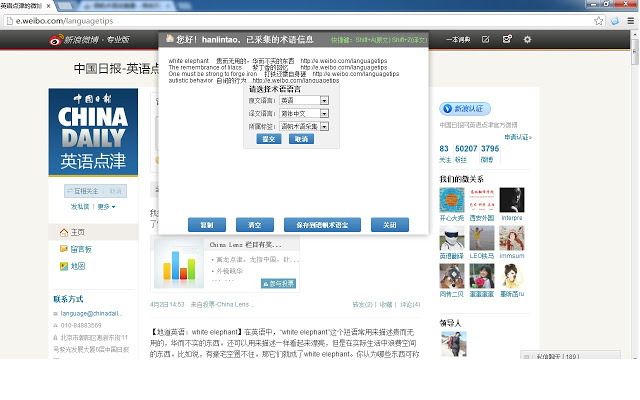This screenshot has height=400, width=640.
Task: Open the compose post pencil icon
Action: coord(485,39)
